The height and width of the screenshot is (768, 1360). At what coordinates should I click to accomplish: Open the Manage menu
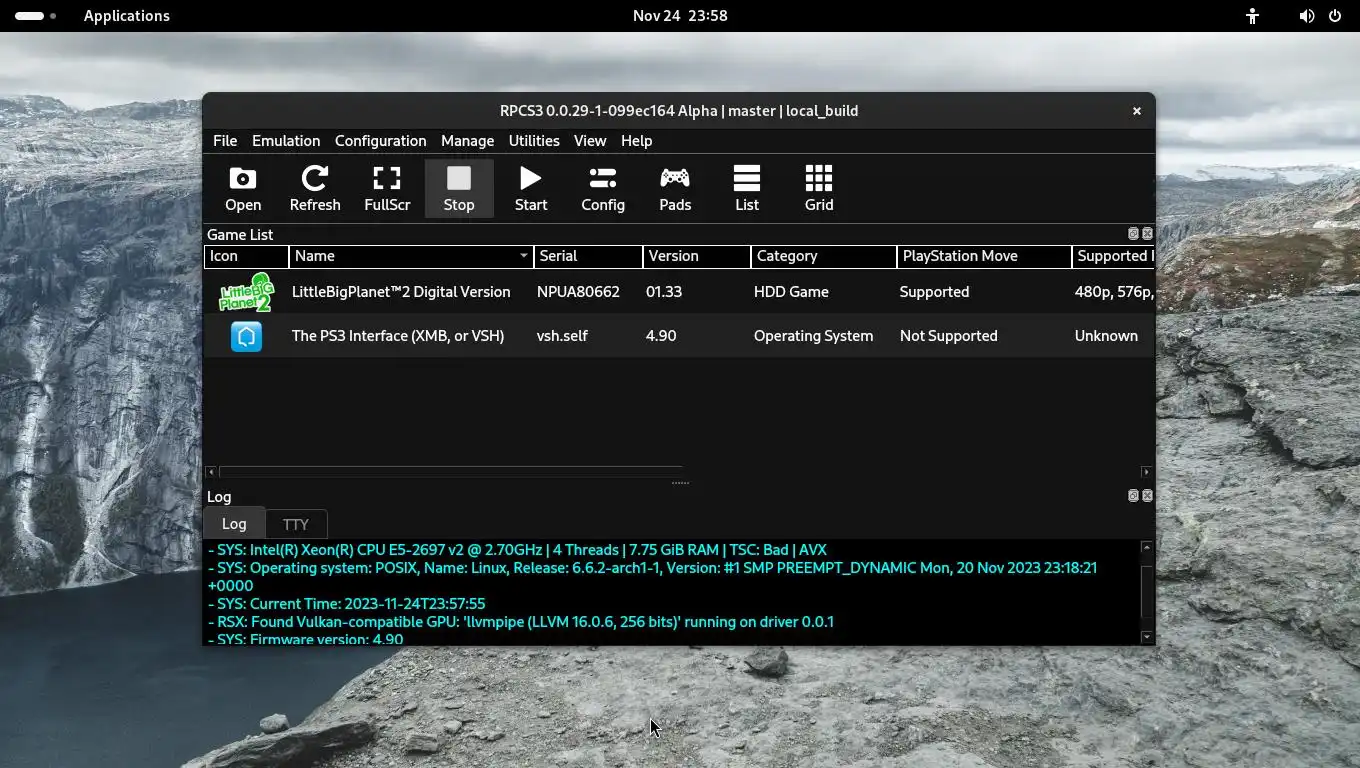tap(467, 141)
